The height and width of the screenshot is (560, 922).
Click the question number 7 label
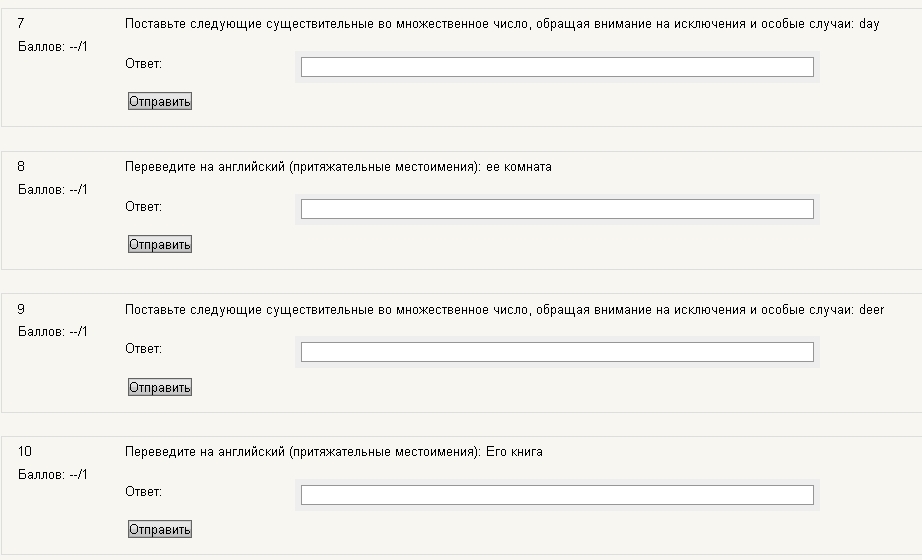[21, 24]
